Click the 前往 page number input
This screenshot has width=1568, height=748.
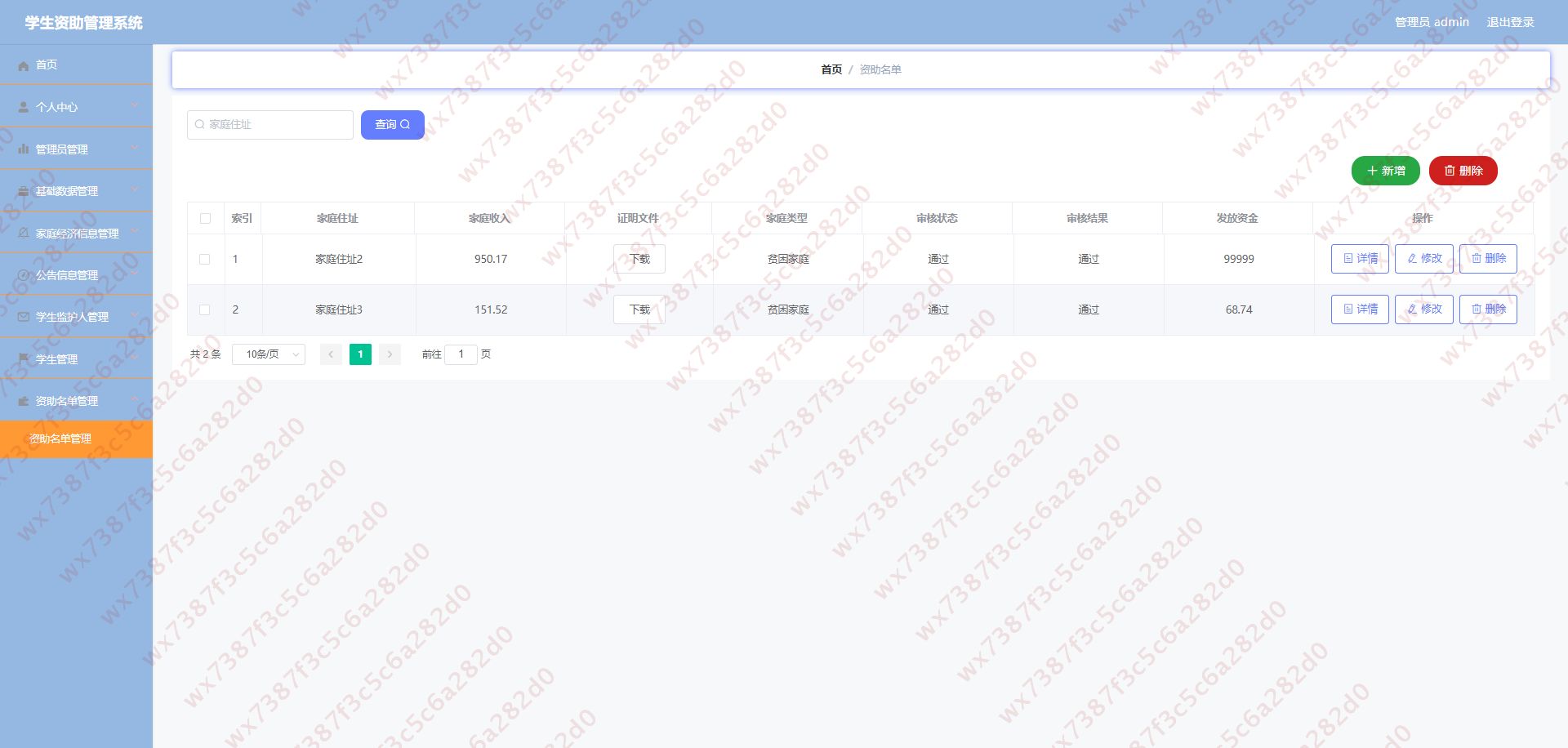(461, 354)
